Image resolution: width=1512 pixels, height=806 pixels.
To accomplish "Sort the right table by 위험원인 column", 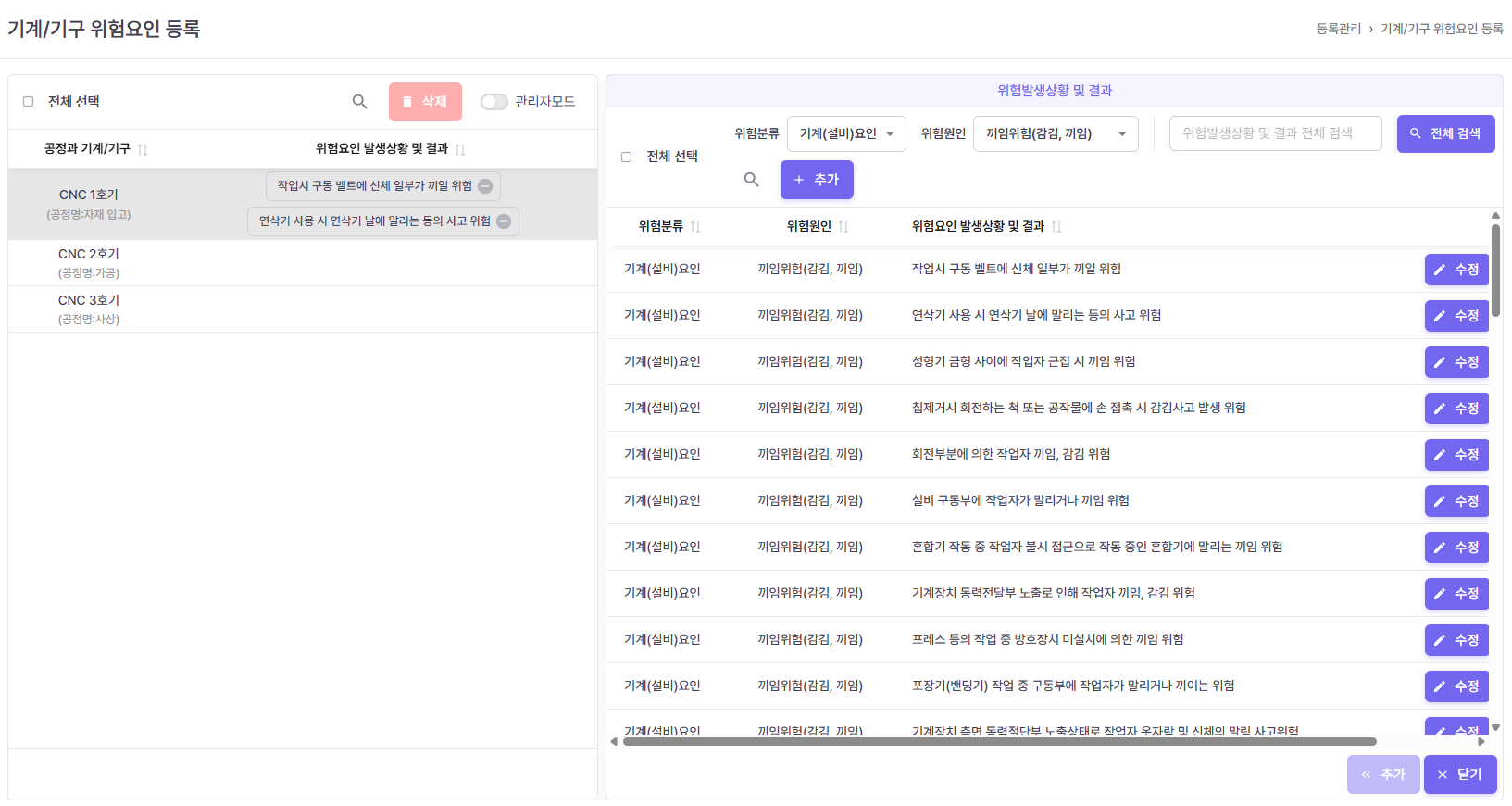I will click(x=843, y=227).
